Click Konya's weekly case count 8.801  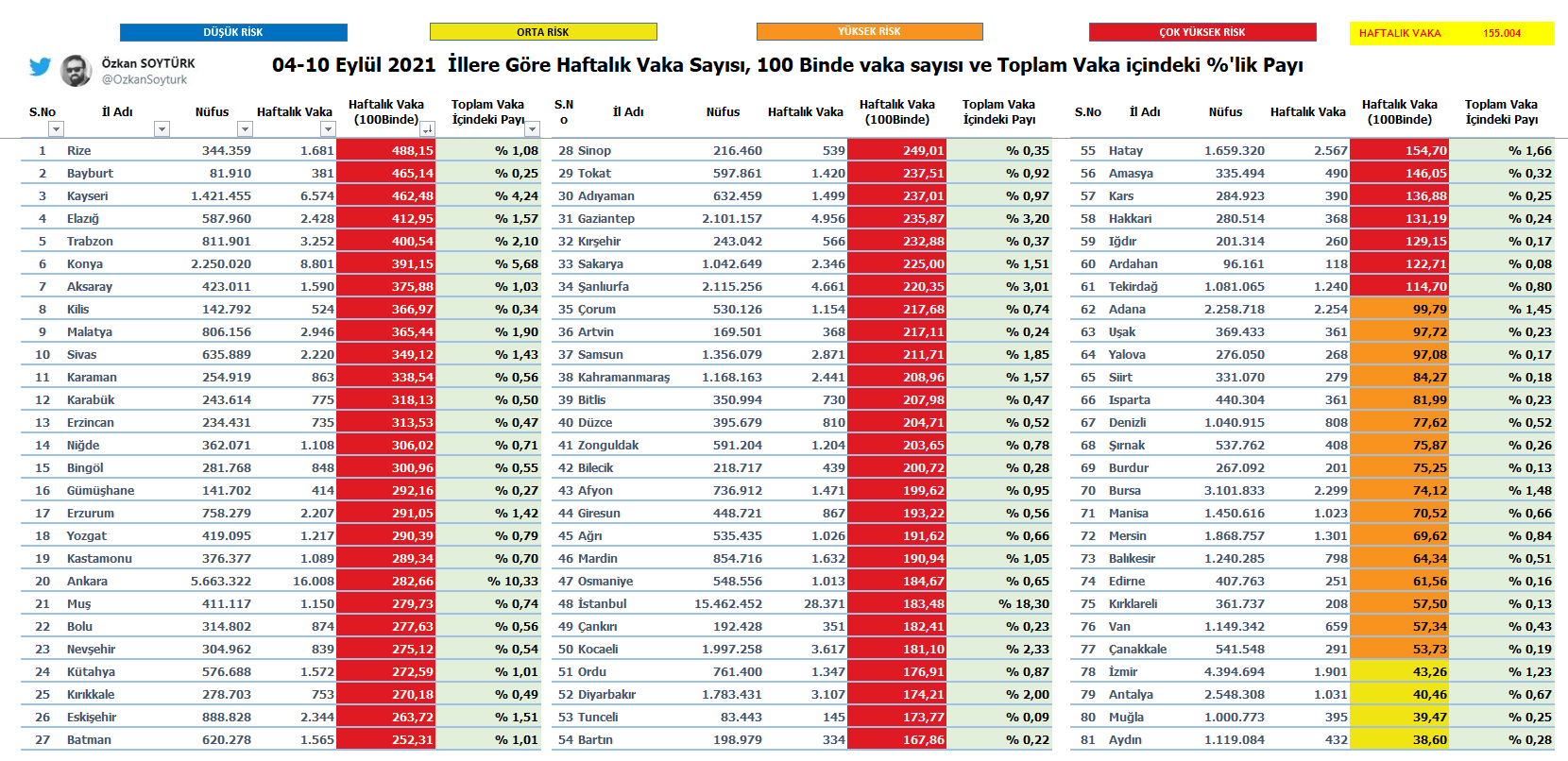317,263
